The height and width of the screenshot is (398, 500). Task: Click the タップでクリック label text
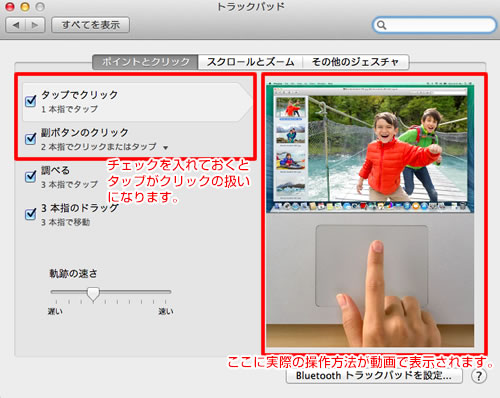pyautogui.click(x=80, y=95)
